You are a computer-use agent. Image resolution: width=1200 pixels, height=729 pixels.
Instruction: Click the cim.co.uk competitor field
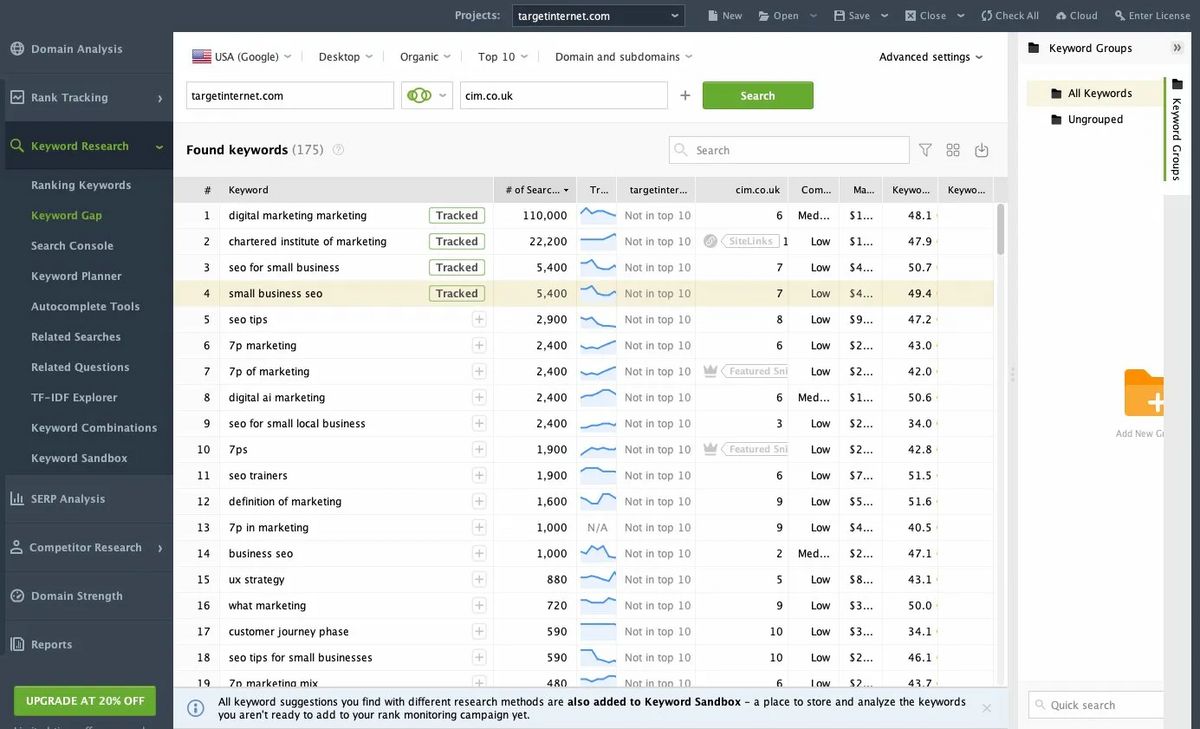tap(564, 96)
